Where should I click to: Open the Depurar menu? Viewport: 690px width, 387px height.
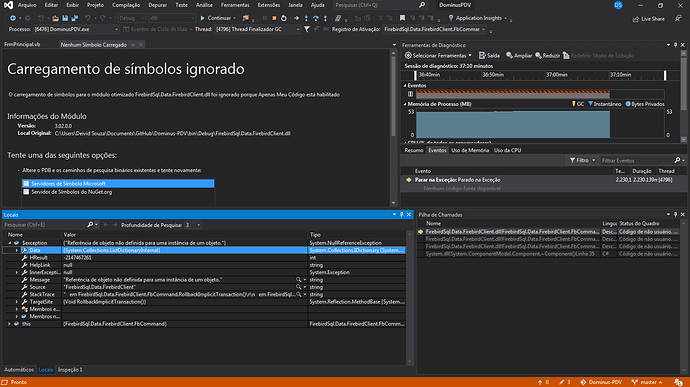coord(157,5)
